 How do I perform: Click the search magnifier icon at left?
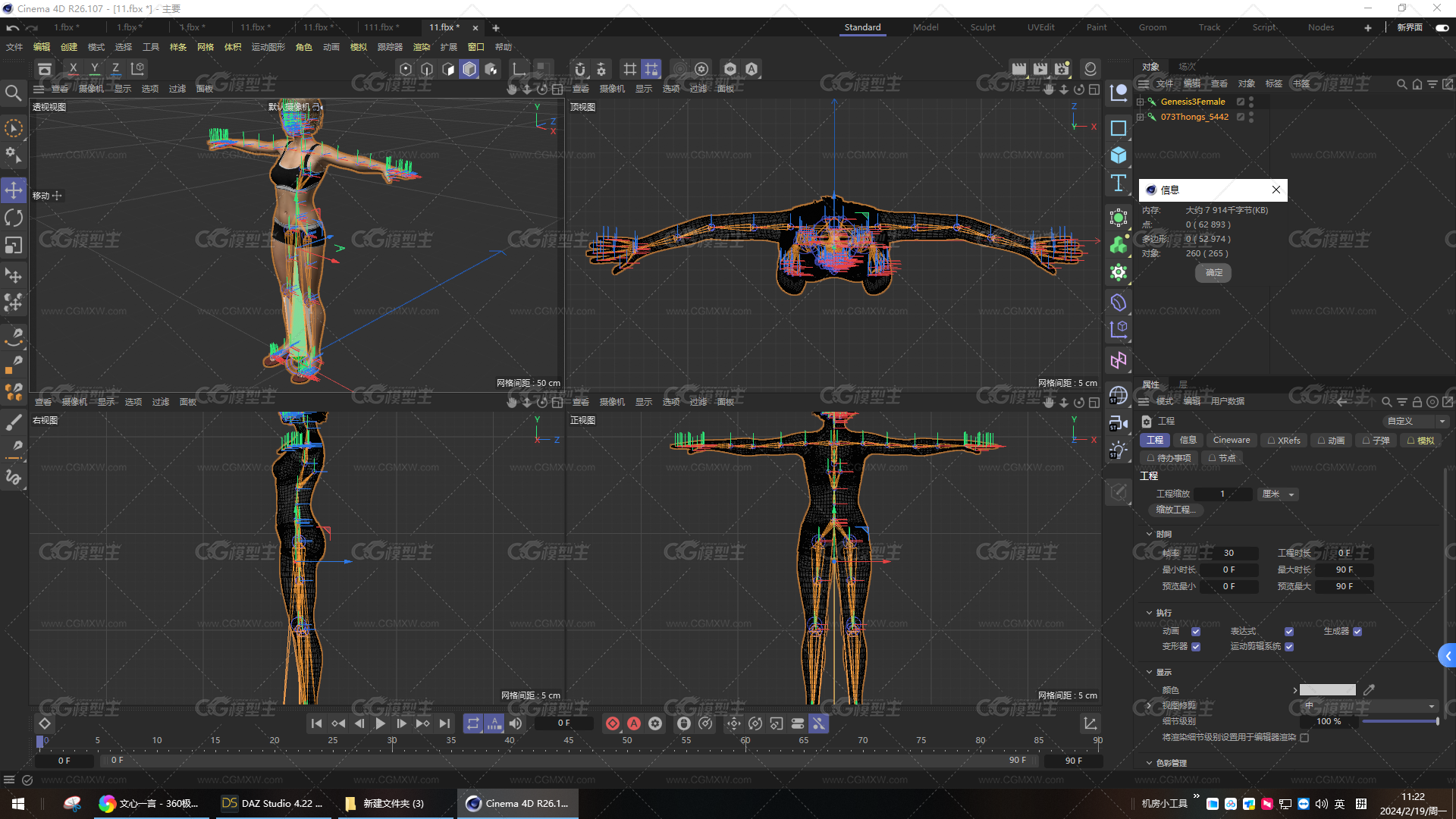click(13, 93)
